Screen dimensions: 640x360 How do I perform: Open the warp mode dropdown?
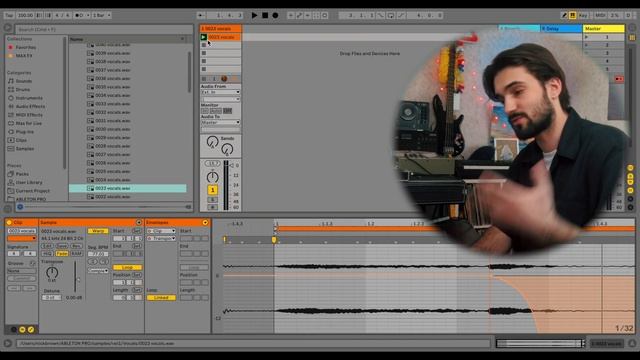[98, 270]
